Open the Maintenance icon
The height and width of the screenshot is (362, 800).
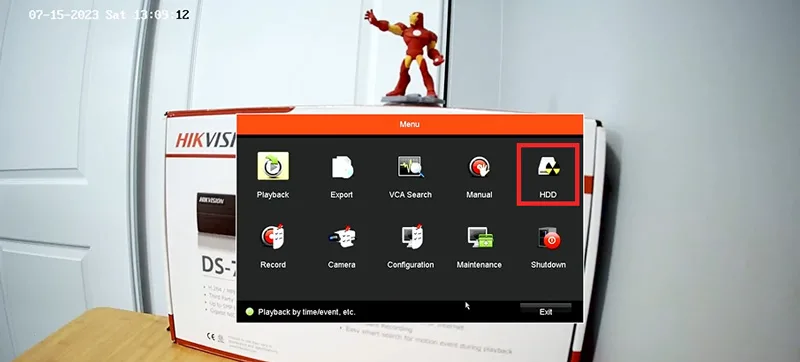[x=480, y=237]
